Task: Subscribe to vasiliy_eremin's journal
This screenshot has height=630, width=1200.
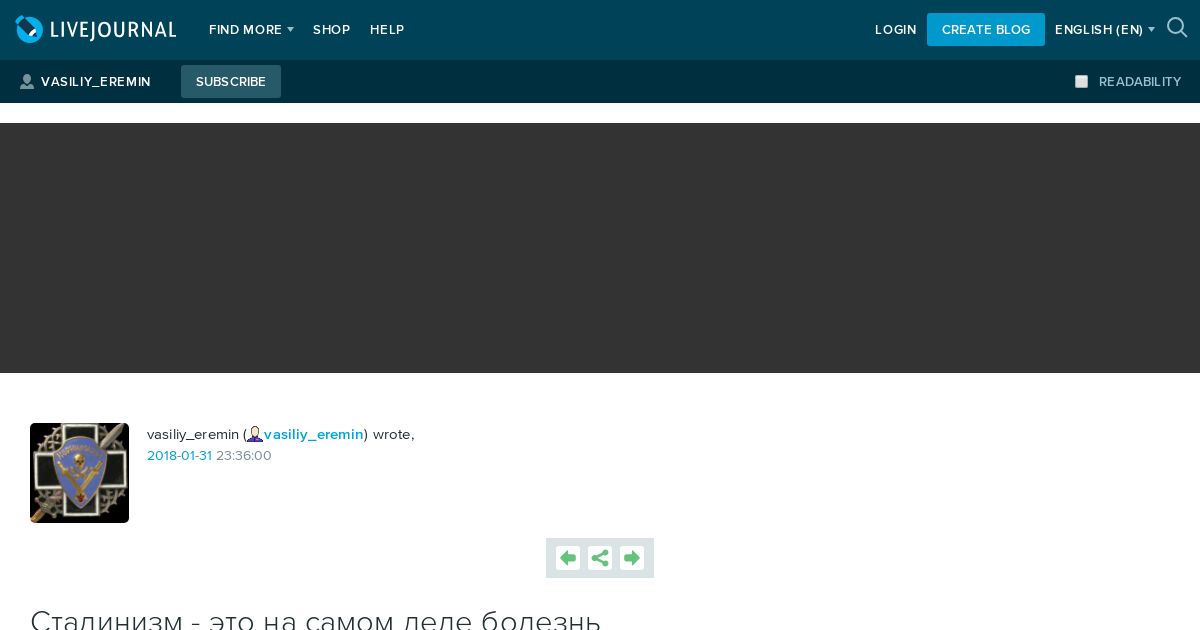Action: 231,81
